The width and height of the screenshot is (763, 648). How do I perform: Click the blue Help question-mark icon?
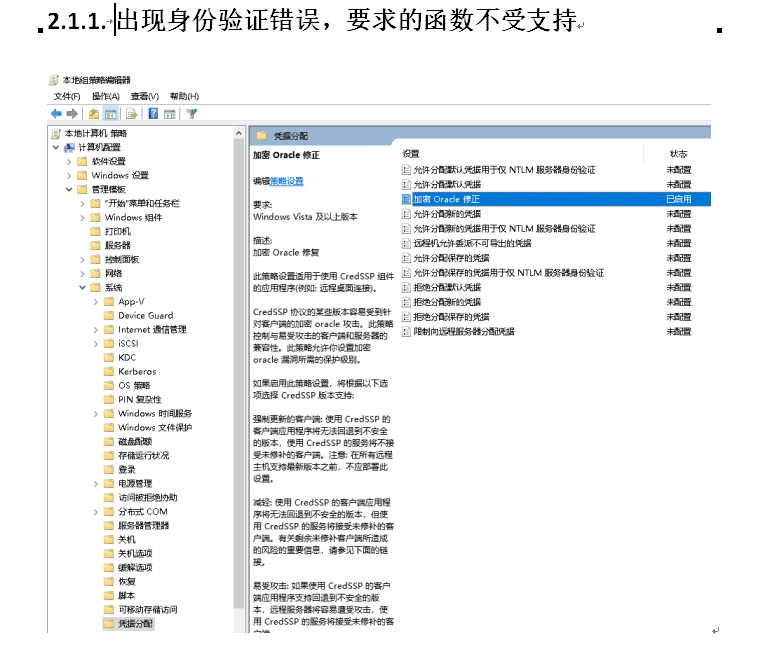point(153,114)
